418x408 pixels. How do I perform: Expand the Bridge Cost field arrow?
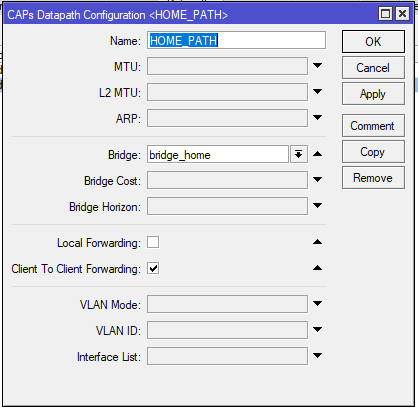point(318,180)
